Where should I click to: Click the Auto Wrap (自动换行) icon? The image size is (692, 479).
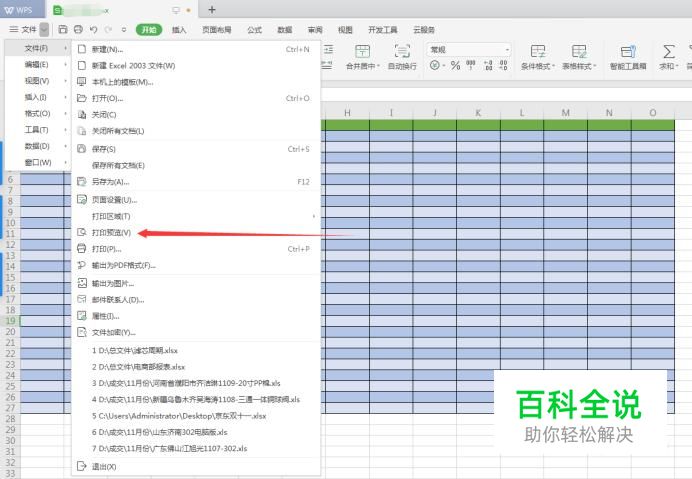(401, 52)
